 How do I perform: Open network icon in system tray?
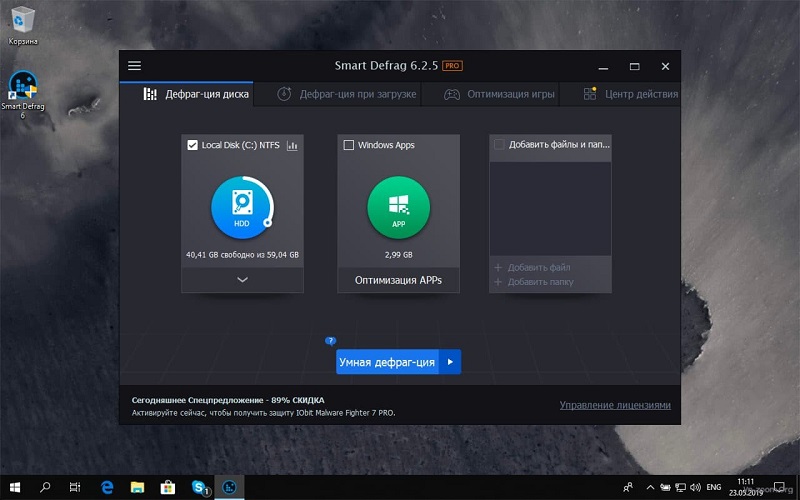(x=680, y=487)
